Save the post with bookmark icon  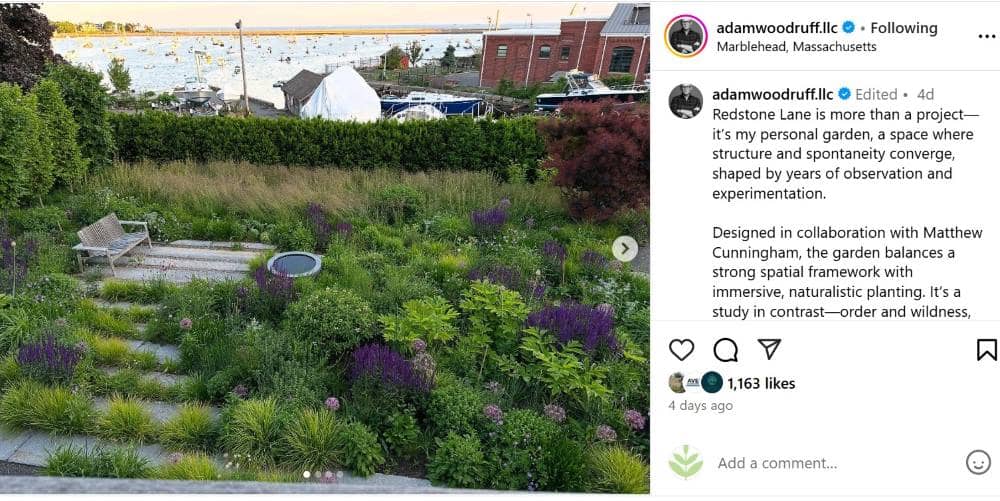986,350
